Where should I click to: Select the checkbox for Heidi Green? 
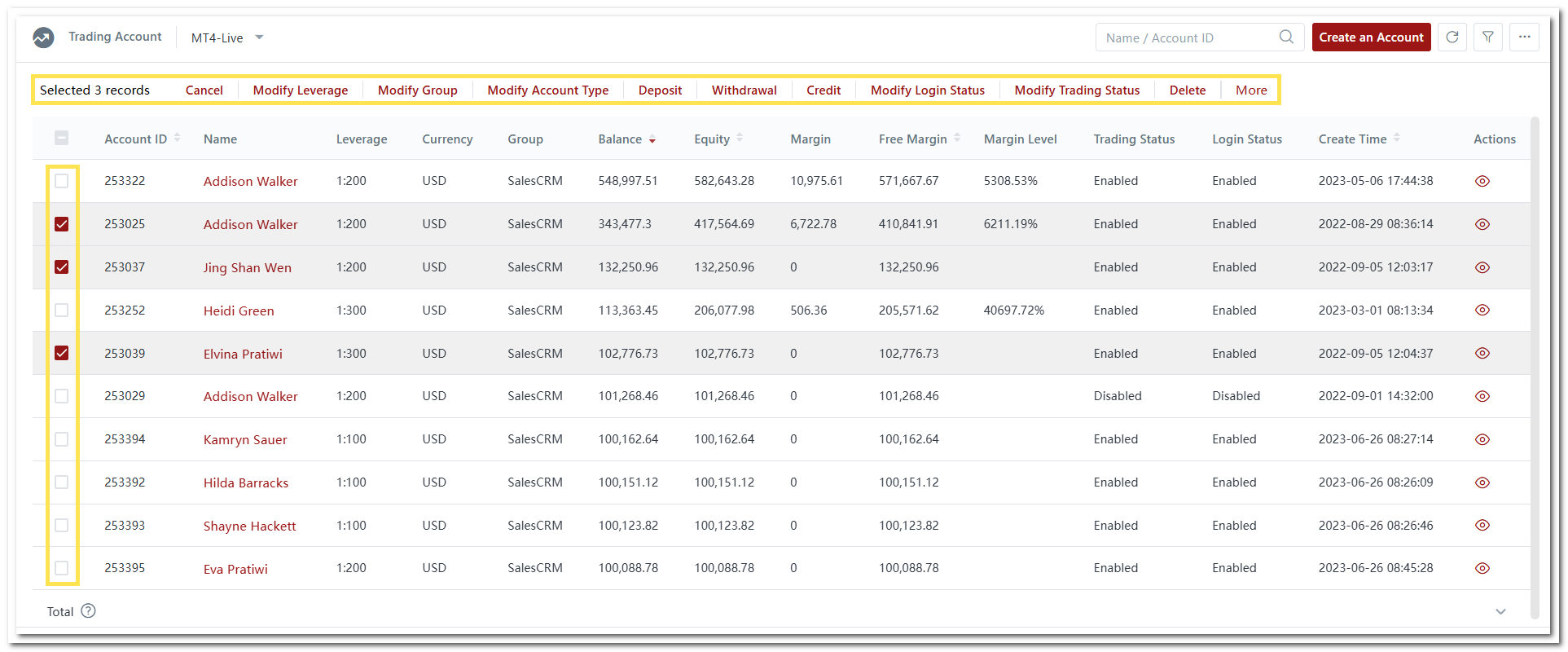(x=62, y=311)
